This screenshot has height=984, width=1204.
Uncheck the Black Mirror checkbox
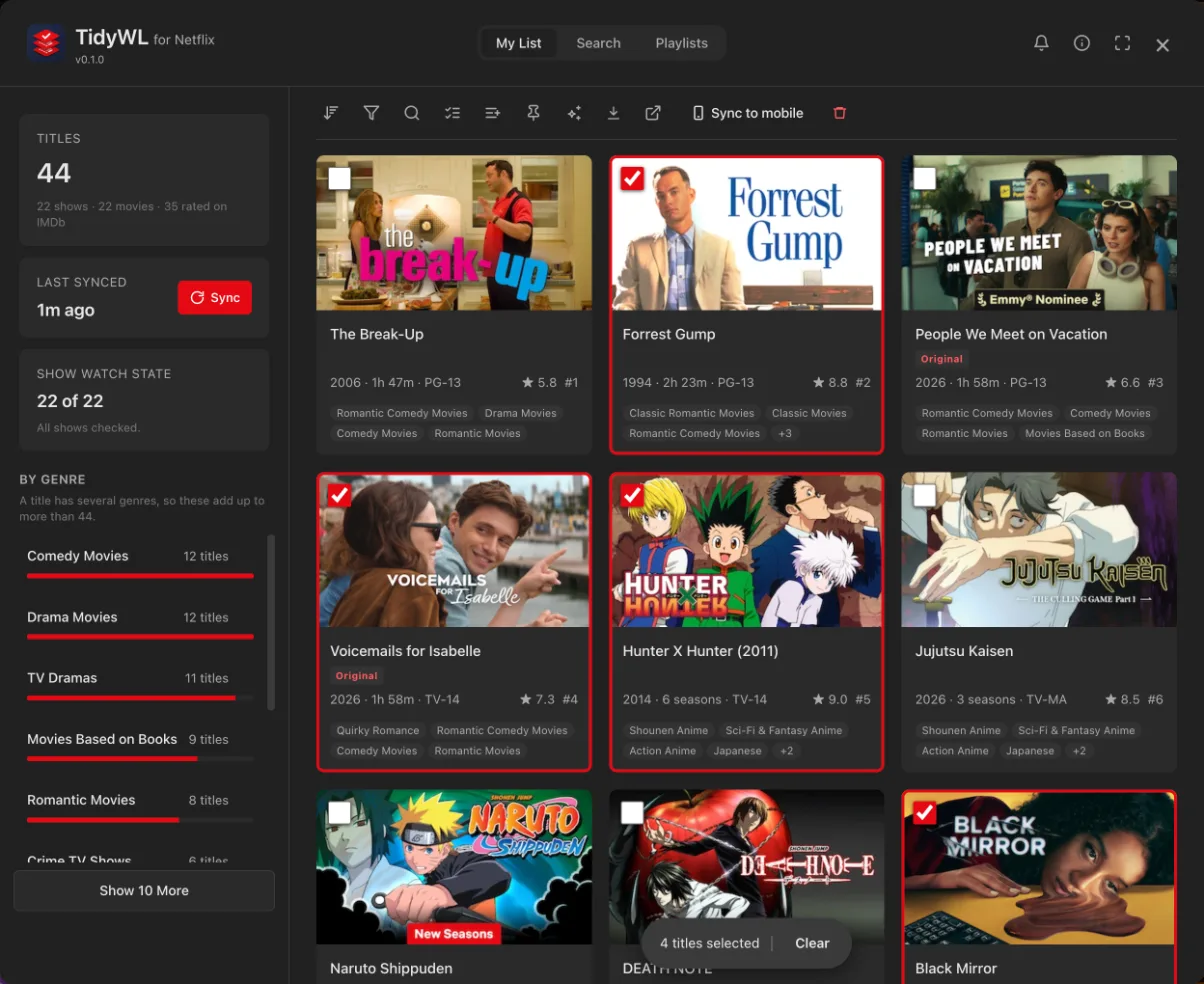click(x=925, y=813)
